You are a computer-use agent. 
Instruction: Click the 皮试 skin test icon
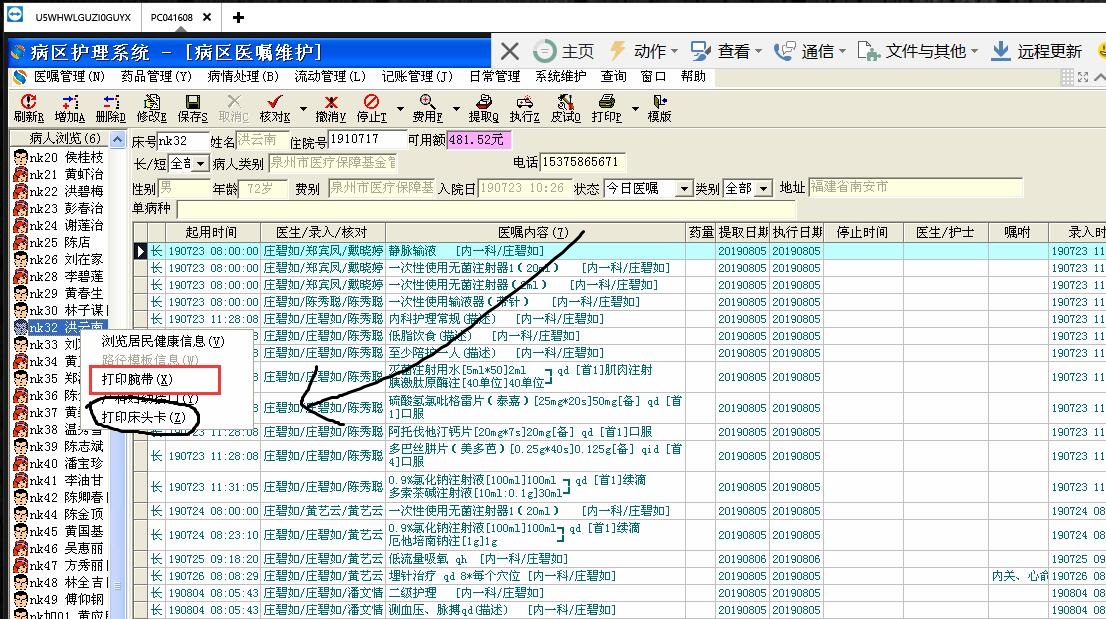565,108
